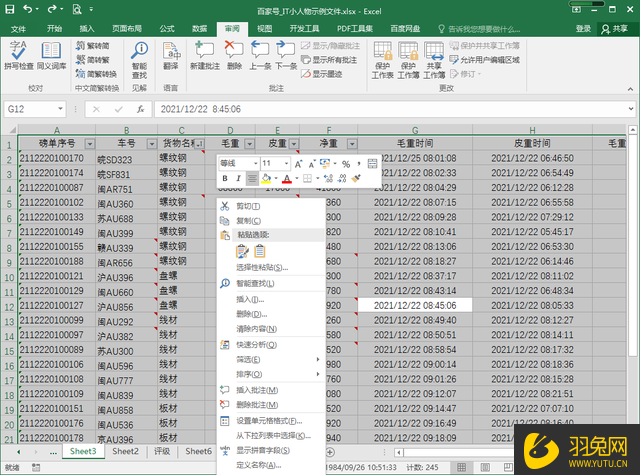This screenshot has width=640, height=475.
Task: Open the 翻译 translate tool
Action: (171, 55)
